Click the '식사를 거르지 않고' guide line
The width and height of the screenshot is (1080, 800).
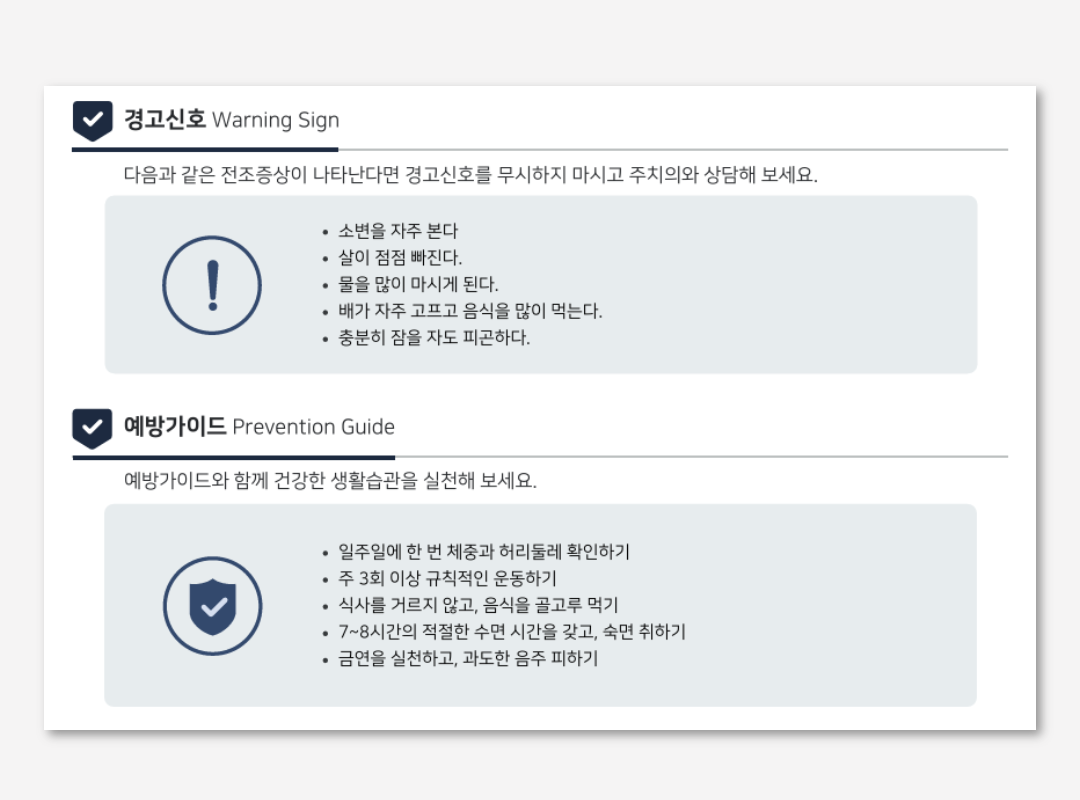(x=478, y=605)
